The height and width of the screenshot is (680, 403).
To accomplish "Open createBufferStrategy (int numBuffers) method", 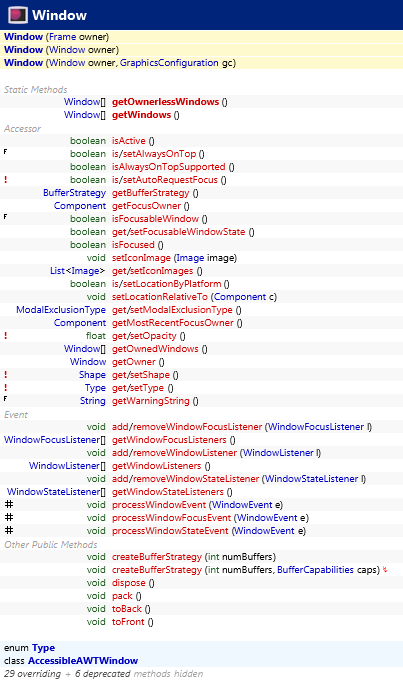I will coord(157,557).
